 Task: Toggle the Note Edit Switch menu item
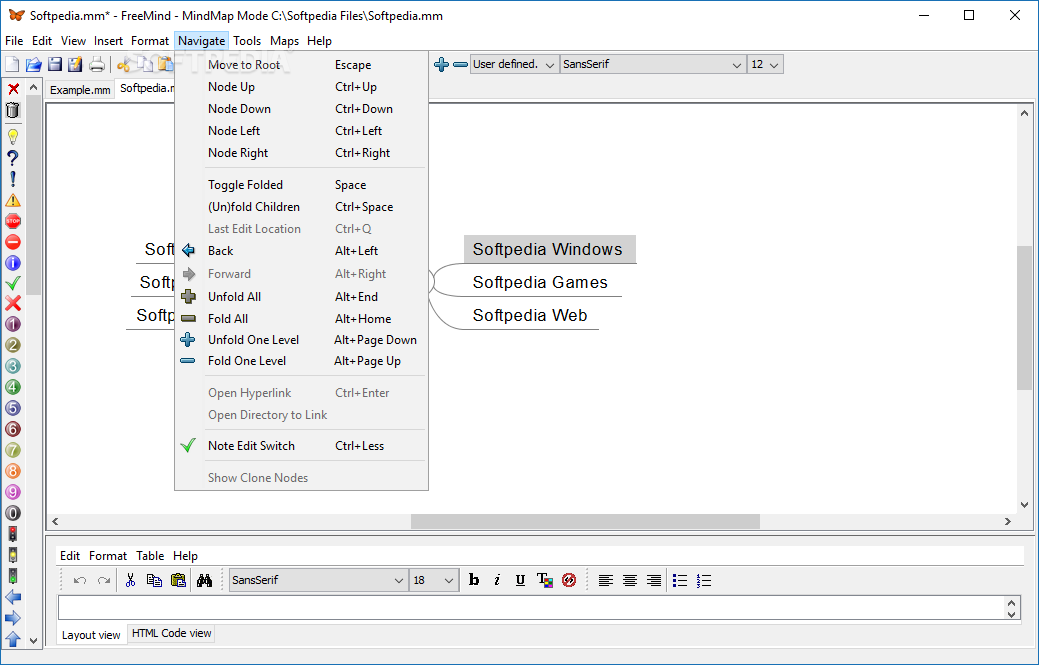pos(301,446)
